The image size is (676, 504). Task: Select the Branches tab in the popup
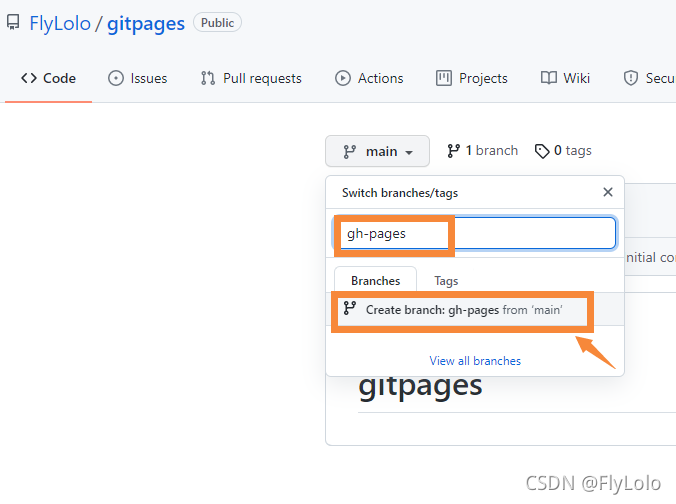coord(376,281)
